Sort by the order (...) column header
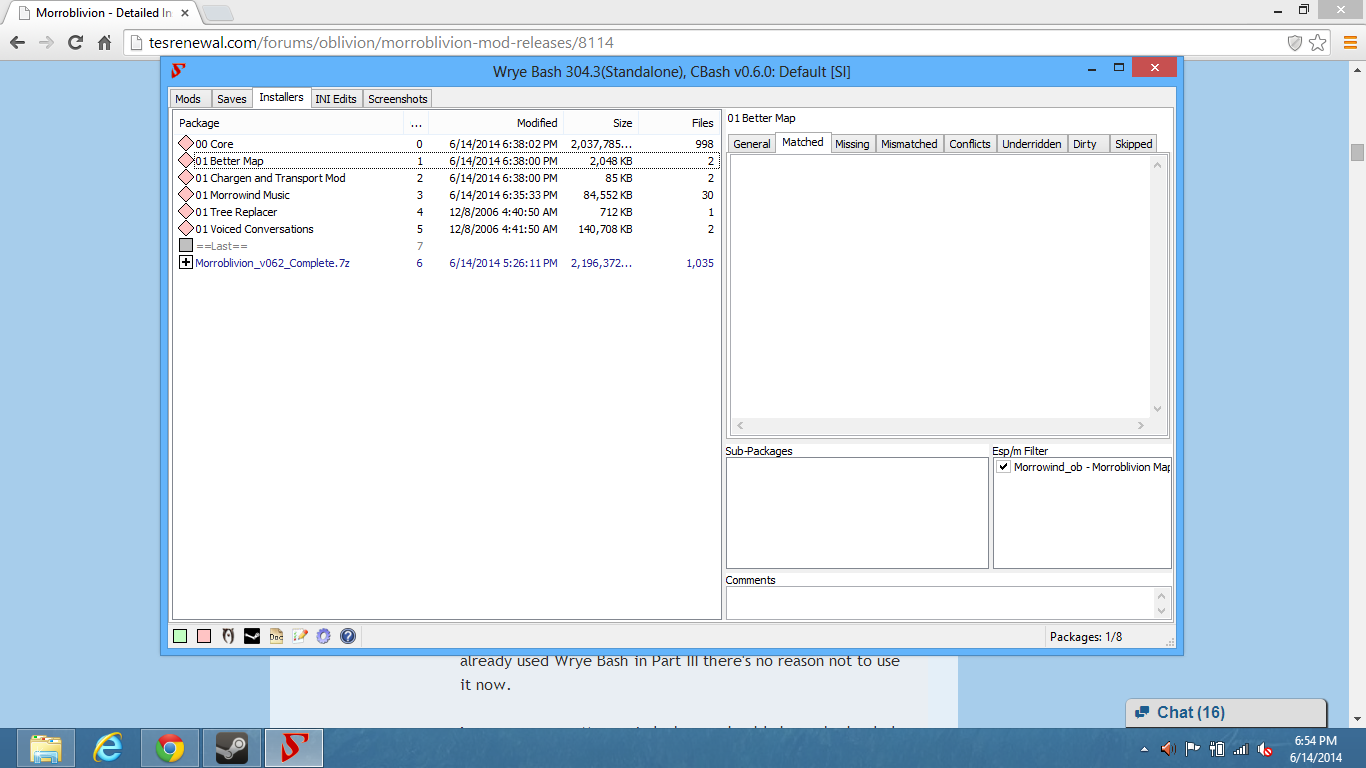 pos(416,123)
